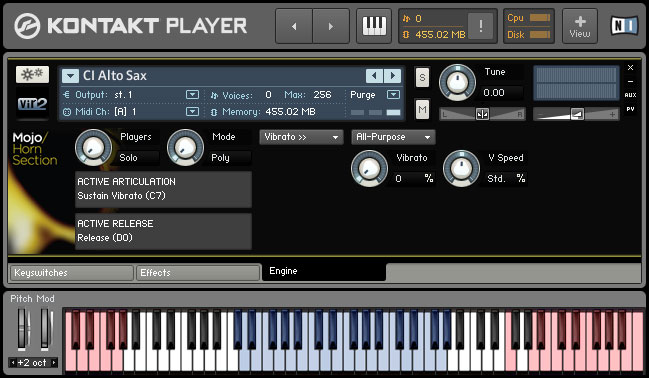
Task: Open the All-Purpose dropdown
Action: 393,137
